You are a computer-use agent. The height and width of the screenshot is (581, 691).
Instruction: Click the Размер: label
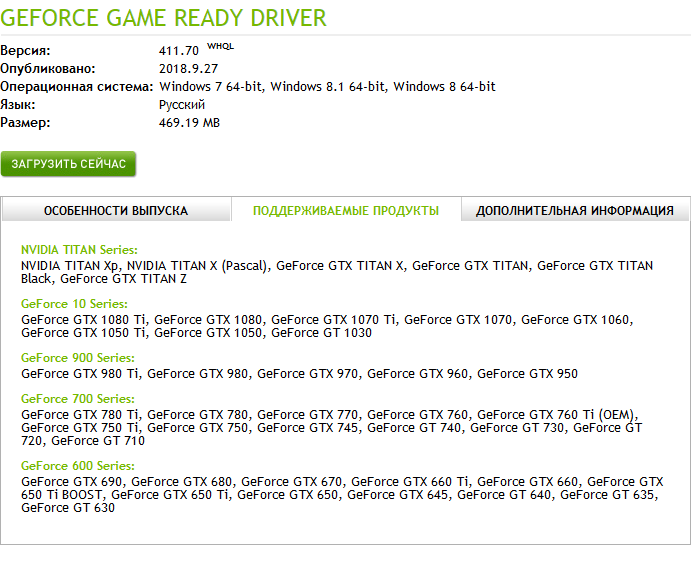(25, 123)
